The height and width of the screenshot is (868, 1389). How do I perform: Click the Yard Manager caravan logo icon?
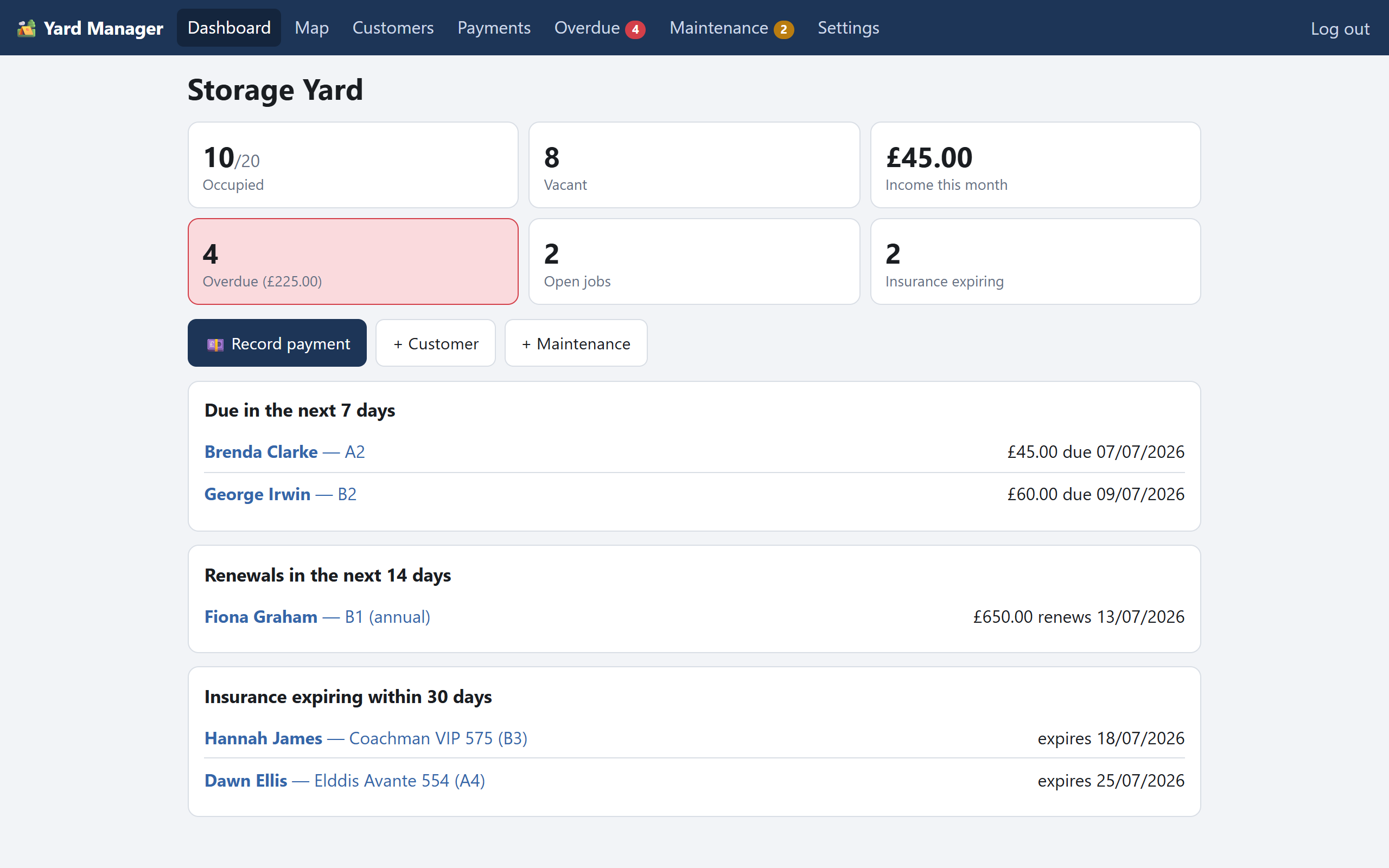click(x=27, y=28)
